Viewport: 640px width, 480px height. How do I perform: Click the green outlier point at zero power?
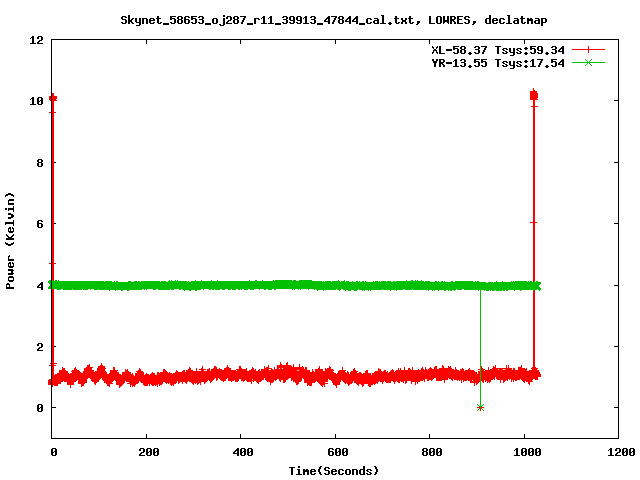tap(480, 407)
